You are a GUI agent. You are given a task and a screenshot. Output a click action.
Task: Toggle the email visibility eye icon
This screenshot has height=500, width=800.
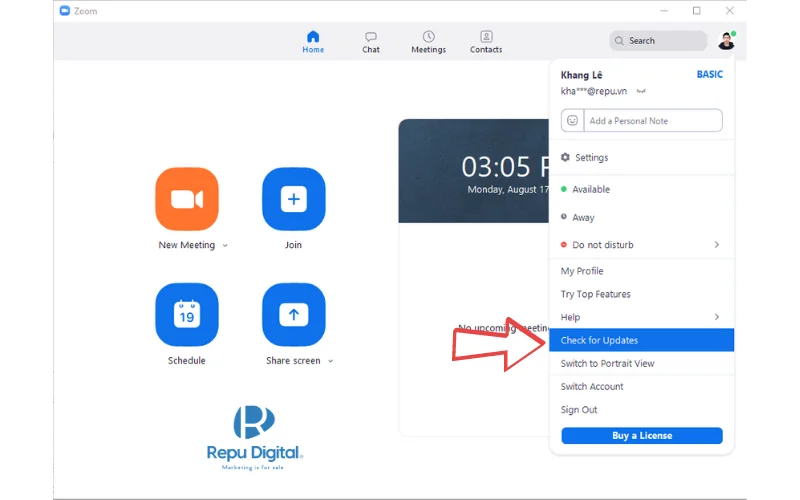pos(641,91)
